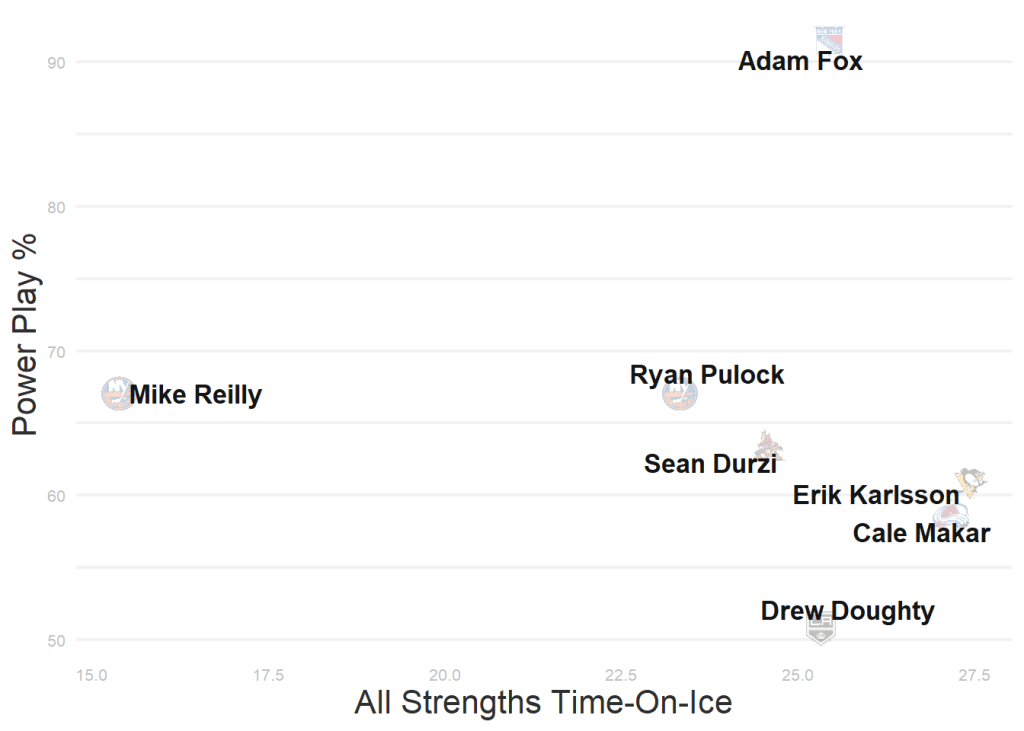Click the Power Play % axis title
Image resolution: width=1024 pixels, height=731 pixels.
click(x=25, y=335)
